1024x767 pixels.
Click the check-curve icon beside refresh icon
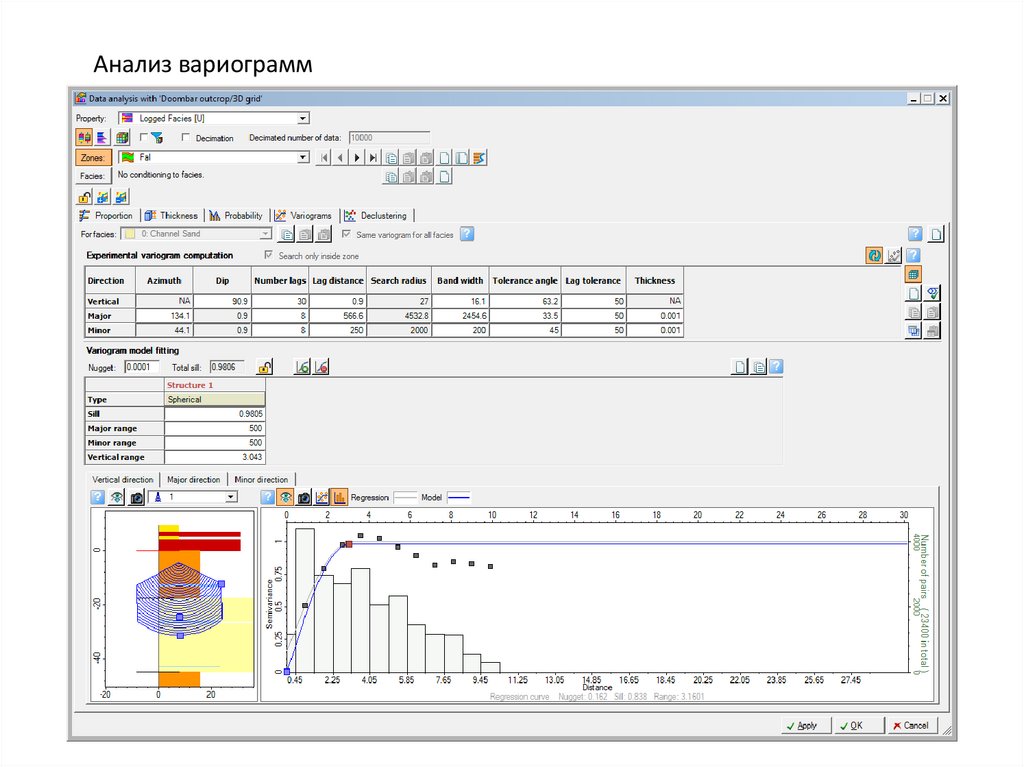893,255
